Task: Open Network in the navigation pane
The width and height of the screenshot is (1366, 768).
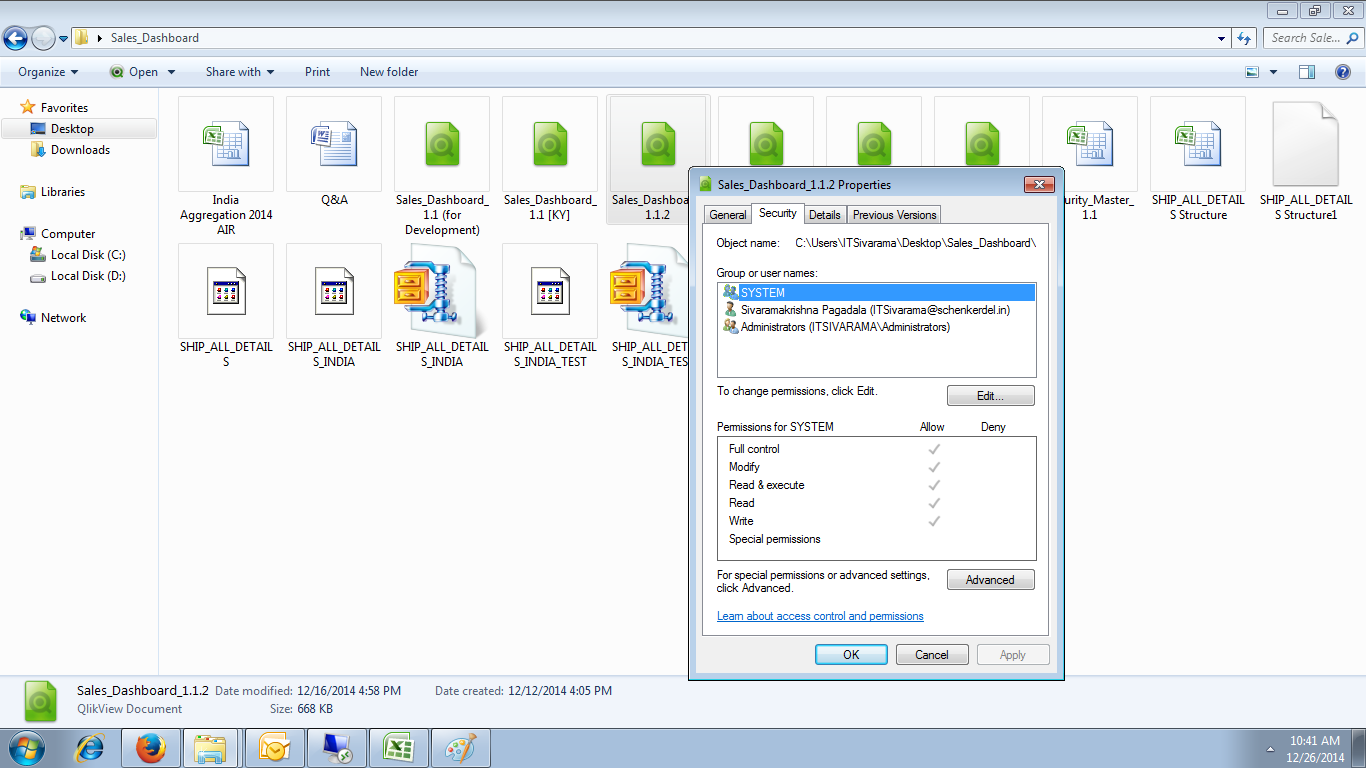Action: 64,318
